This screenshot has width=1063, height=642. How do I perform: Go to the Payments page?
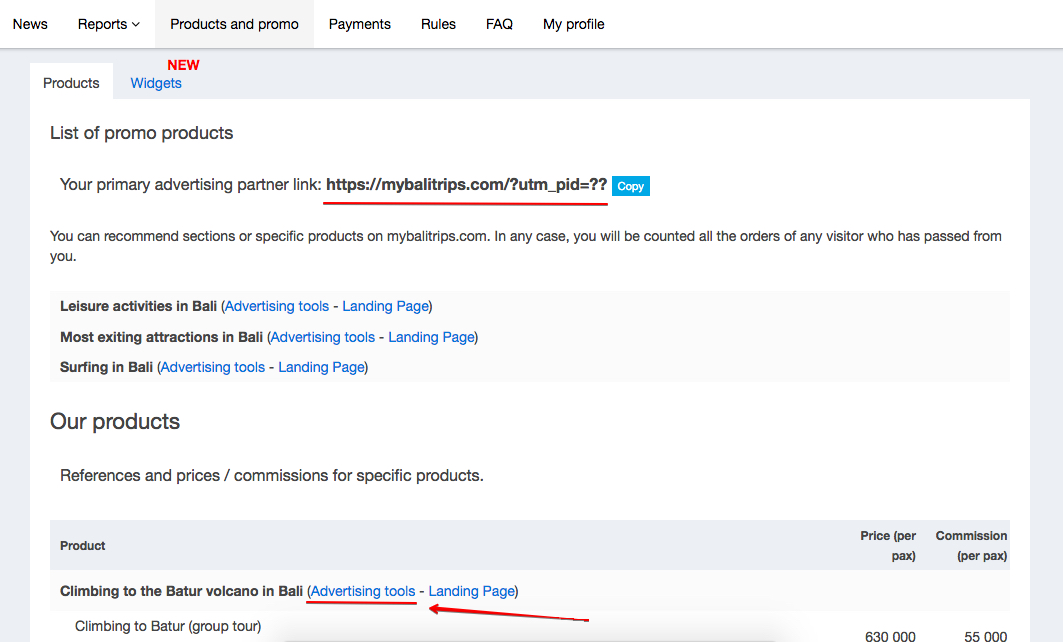[x=359, y=24]
